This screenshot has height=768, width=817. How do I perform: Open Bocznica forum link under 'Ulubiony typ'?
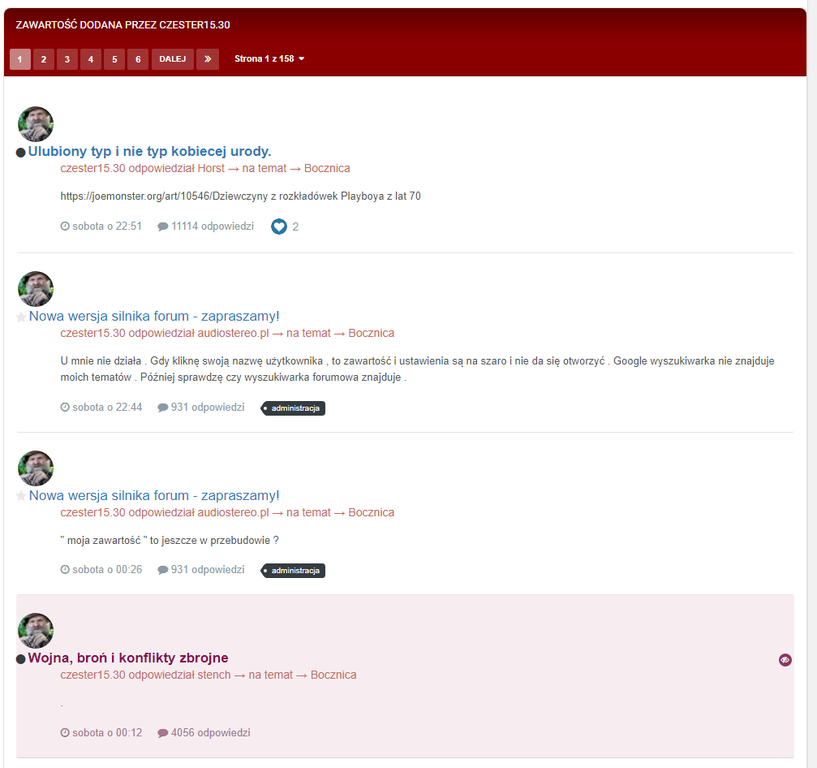[x=327, y=168]
